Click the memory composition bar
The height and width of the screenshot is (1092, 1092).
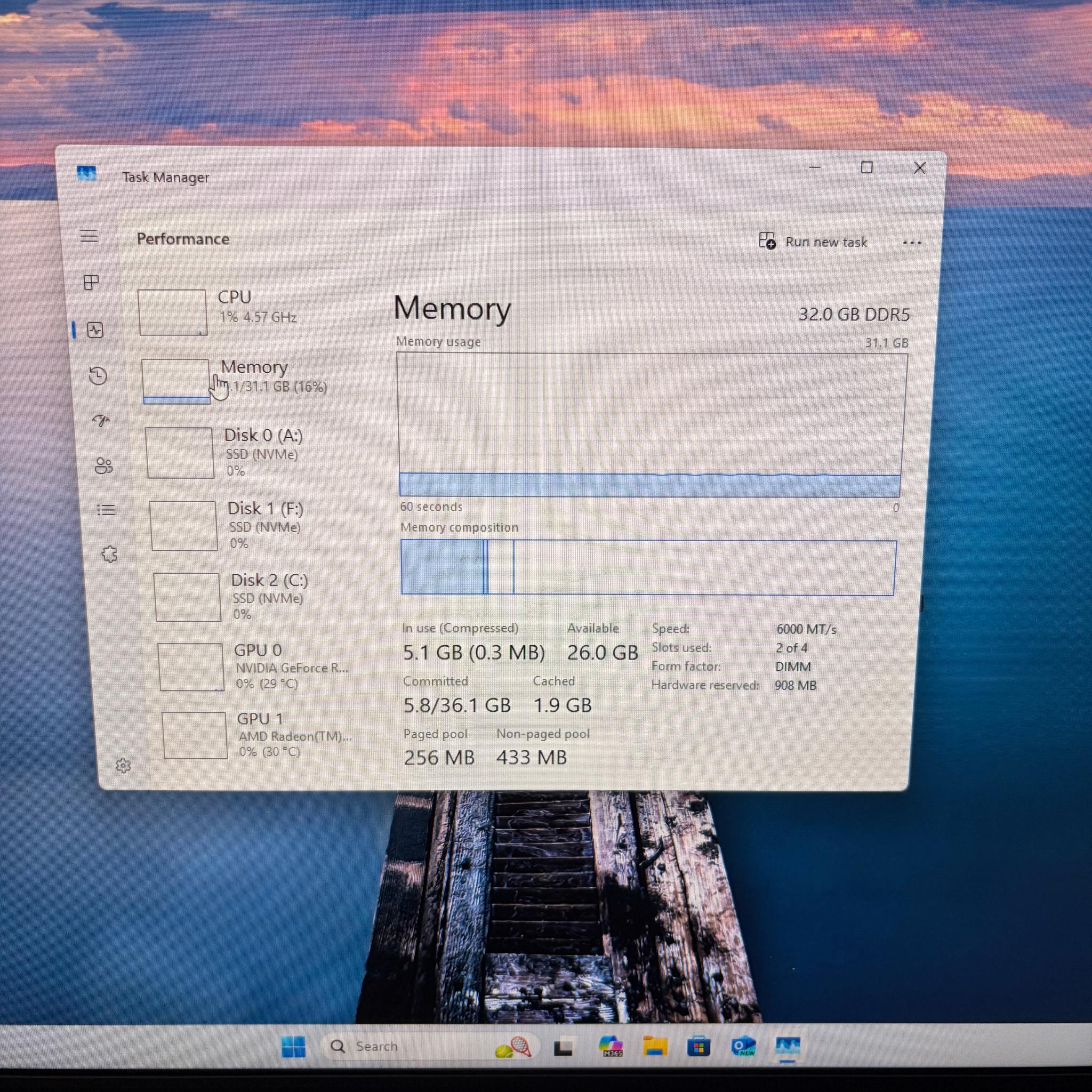(648, 567)
